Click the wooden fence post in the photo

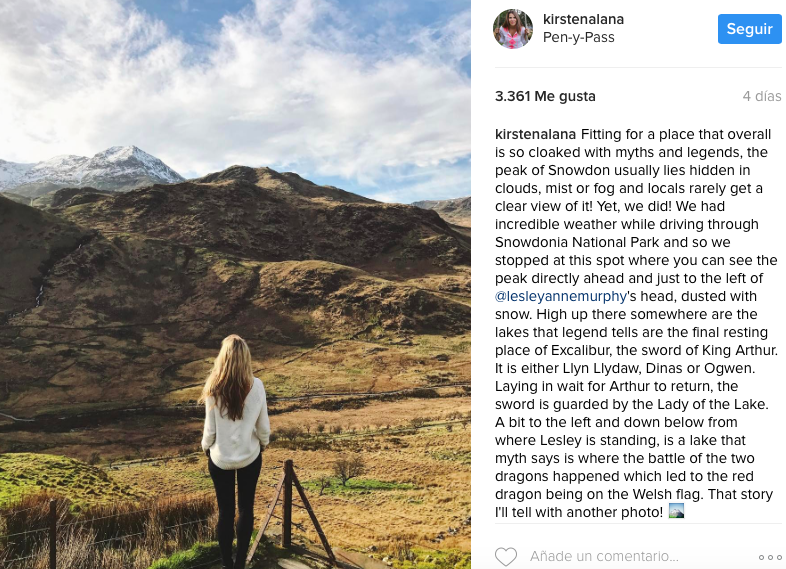(287, 504)
